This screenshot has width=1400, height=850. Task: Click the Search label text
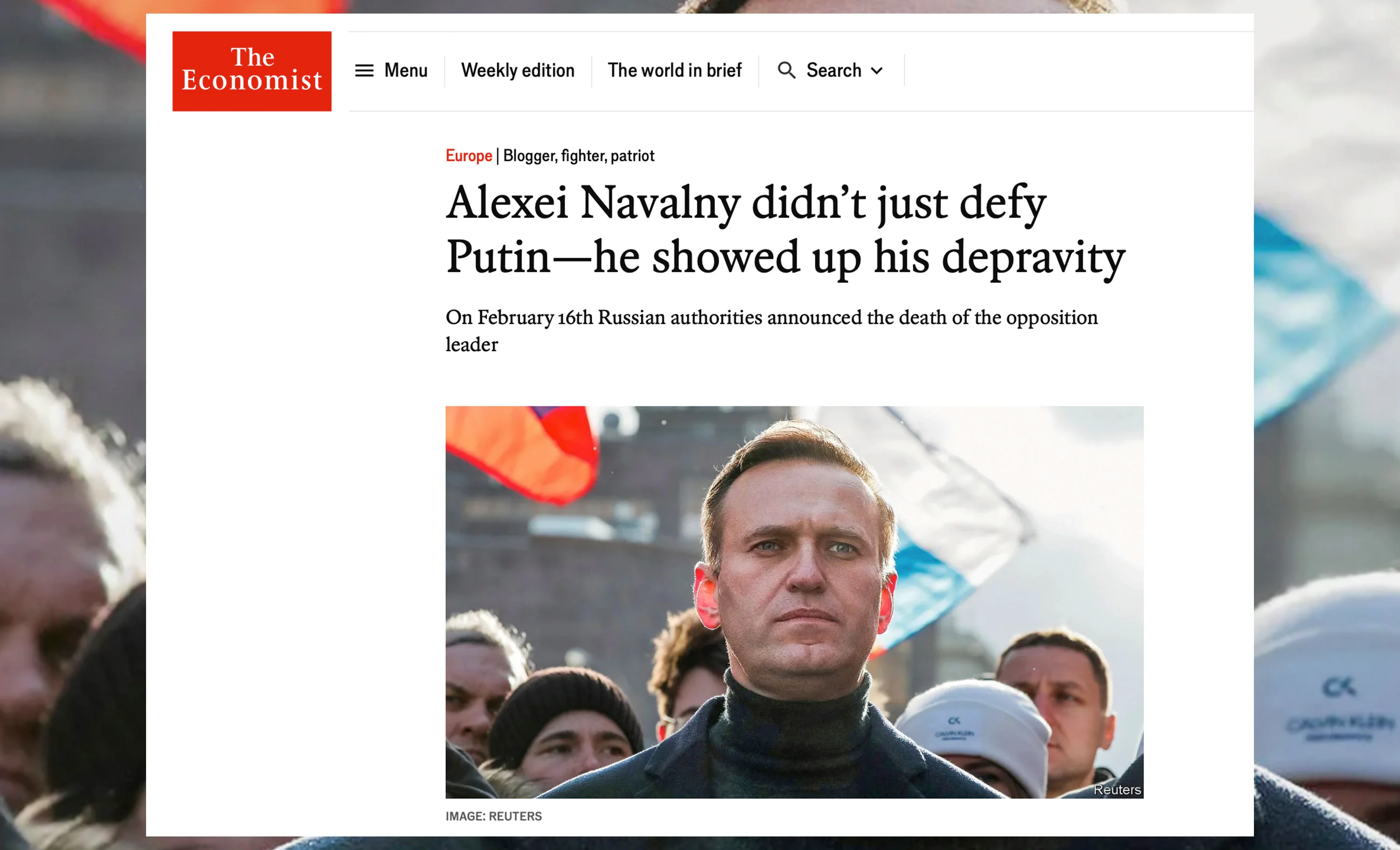(833, 70)
